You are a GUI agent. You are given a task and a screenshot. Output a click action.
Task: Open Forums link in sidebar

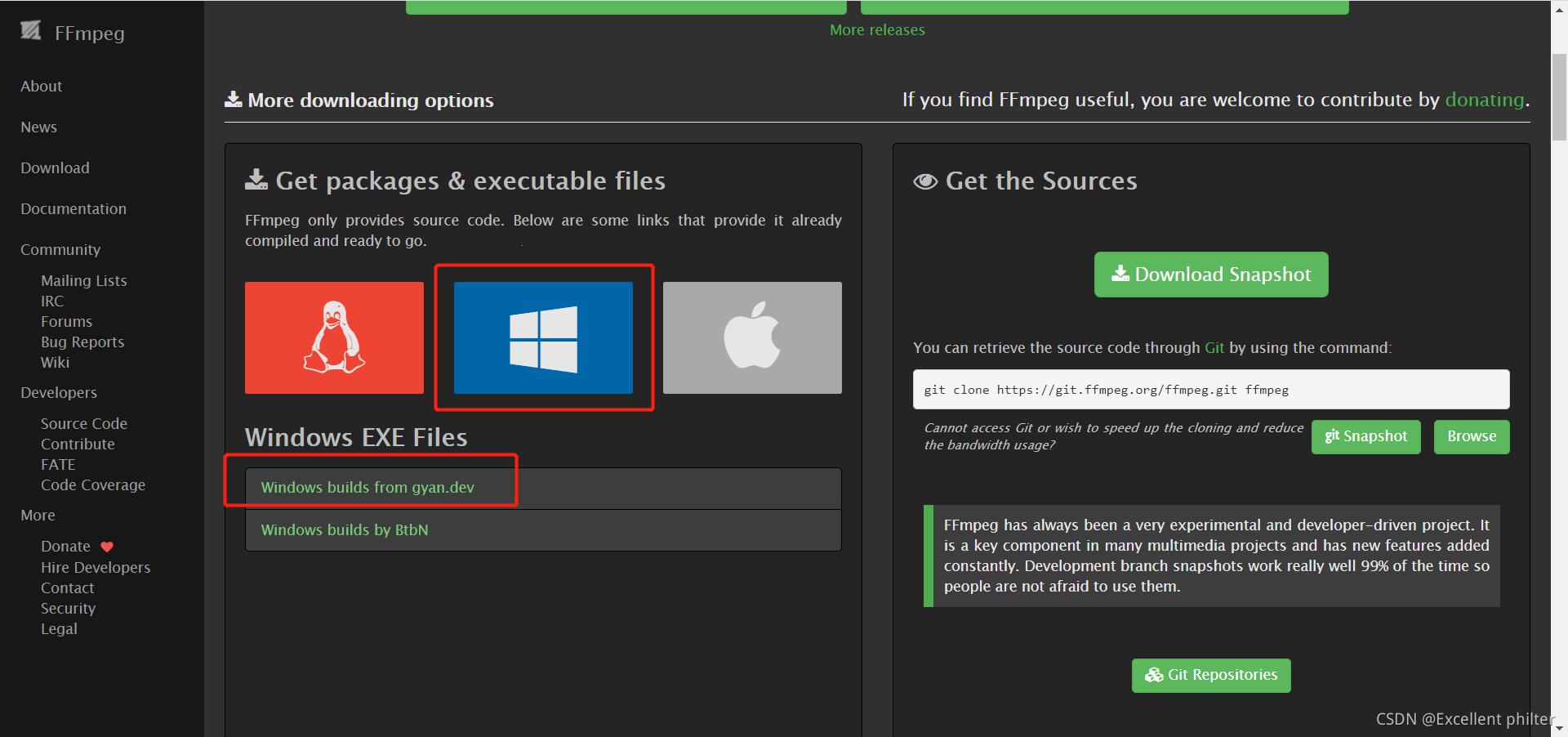pos(66,321)
